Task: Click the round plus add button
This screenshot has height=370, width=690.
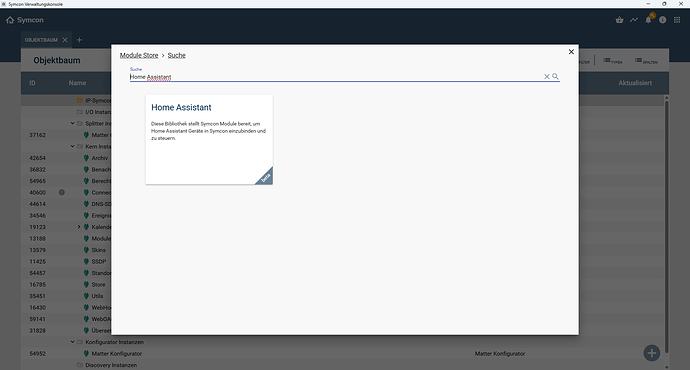Action: 652,353
